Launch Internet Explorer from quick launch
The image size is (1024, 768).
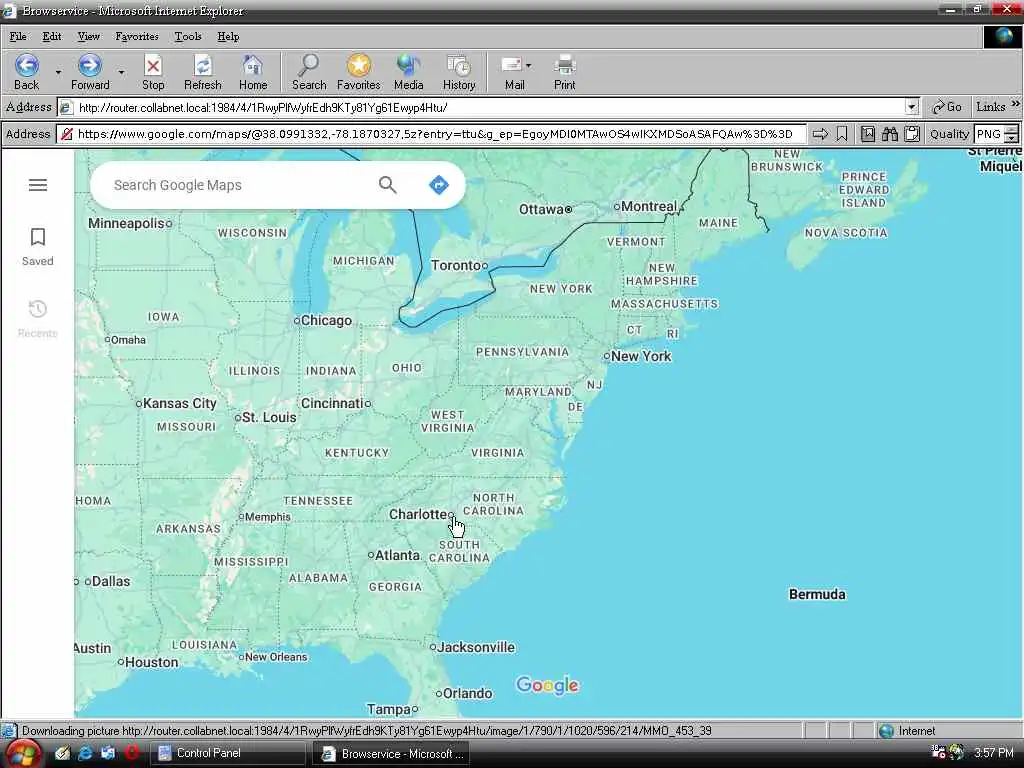85,753
